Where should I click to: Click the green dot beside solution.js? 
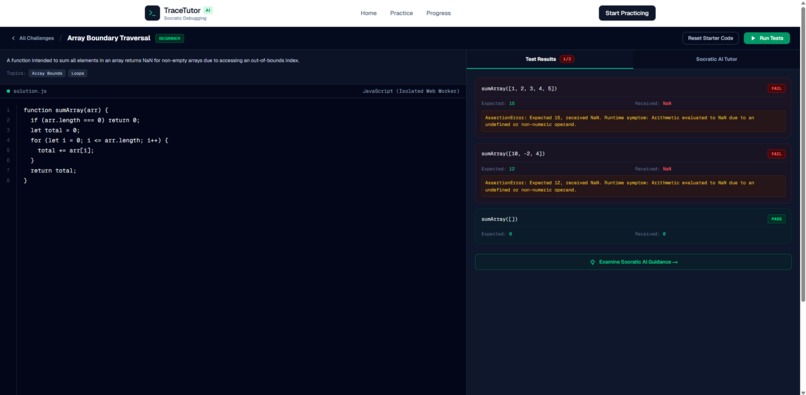click(8, 91)
